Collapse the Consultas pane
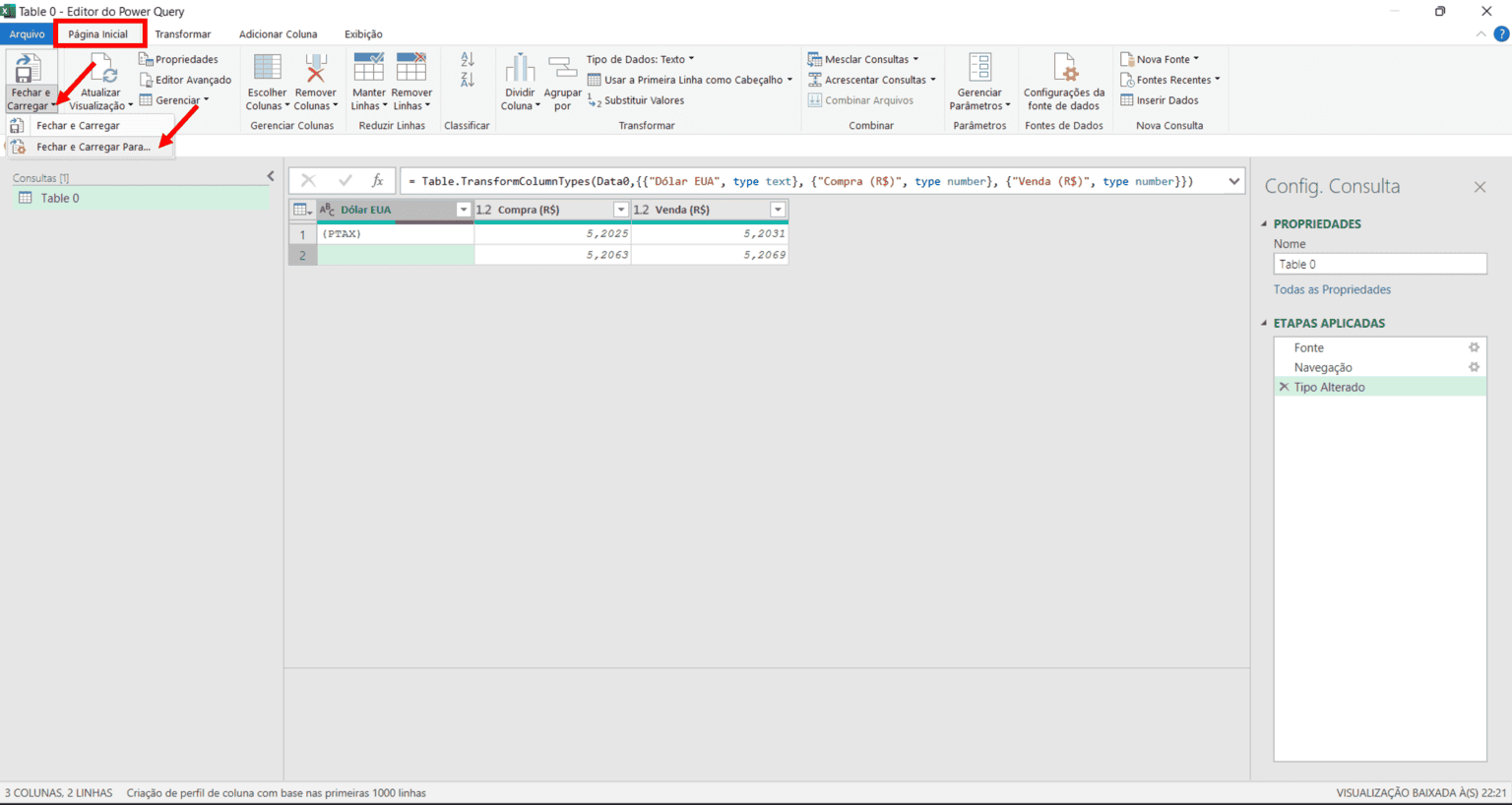This screenshot has height=805, width=1512. tap(271, 176)
